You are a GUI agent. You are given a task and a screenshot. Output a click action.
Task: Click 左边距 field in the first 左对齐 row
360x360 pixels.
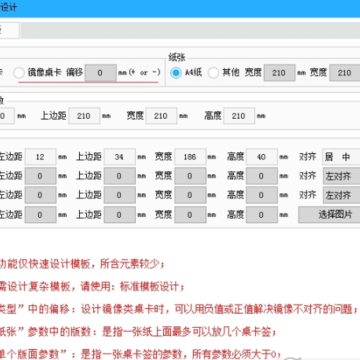[41, 176]
